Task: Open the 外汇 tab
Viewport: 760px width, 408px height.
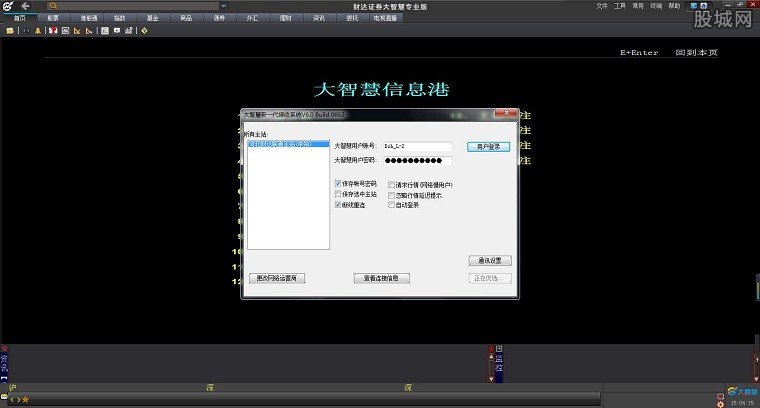Action: 252,18
